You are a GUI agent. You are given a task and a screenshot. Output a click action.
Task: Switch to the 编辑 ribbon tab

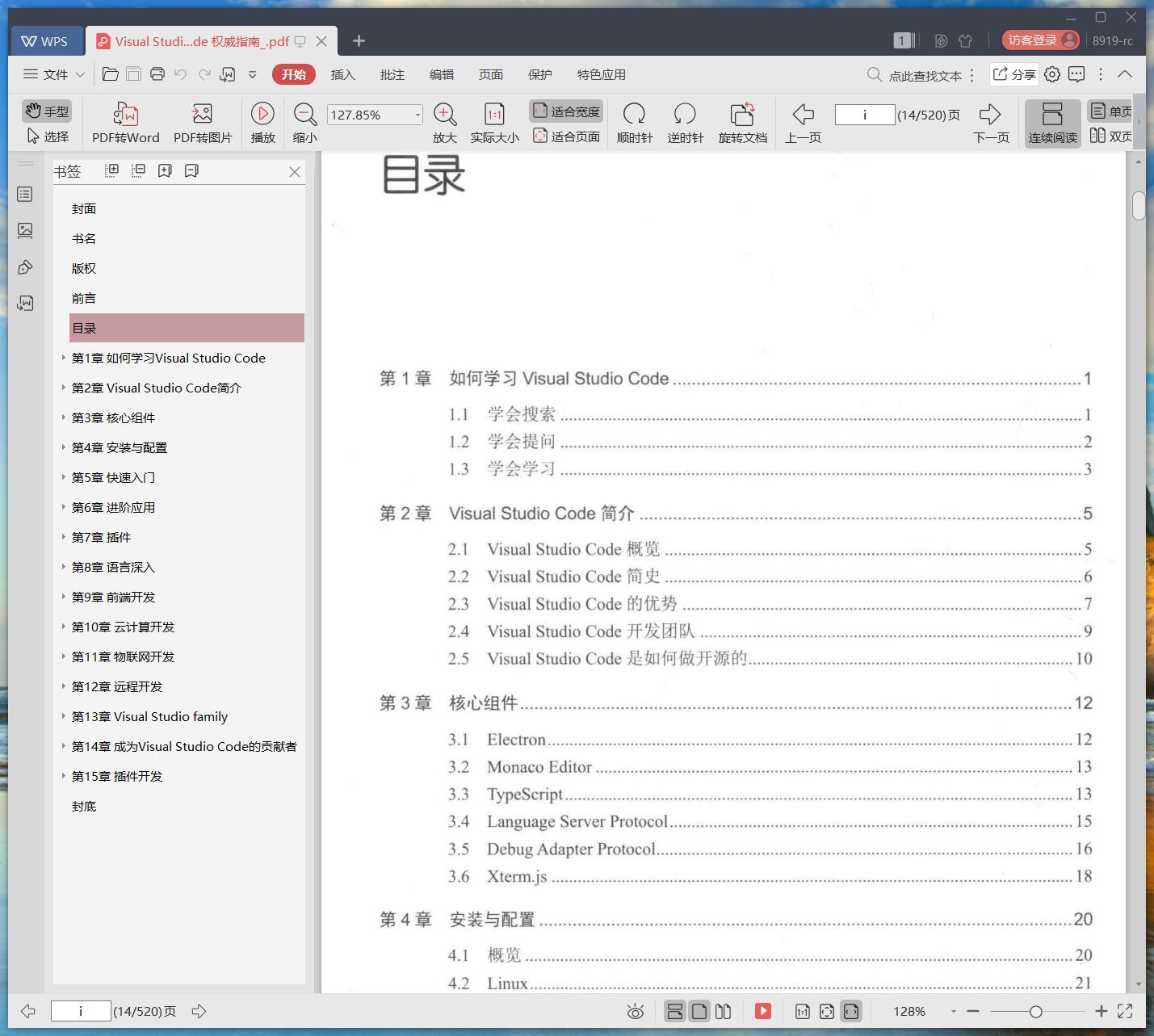click(x=441, y=74)
